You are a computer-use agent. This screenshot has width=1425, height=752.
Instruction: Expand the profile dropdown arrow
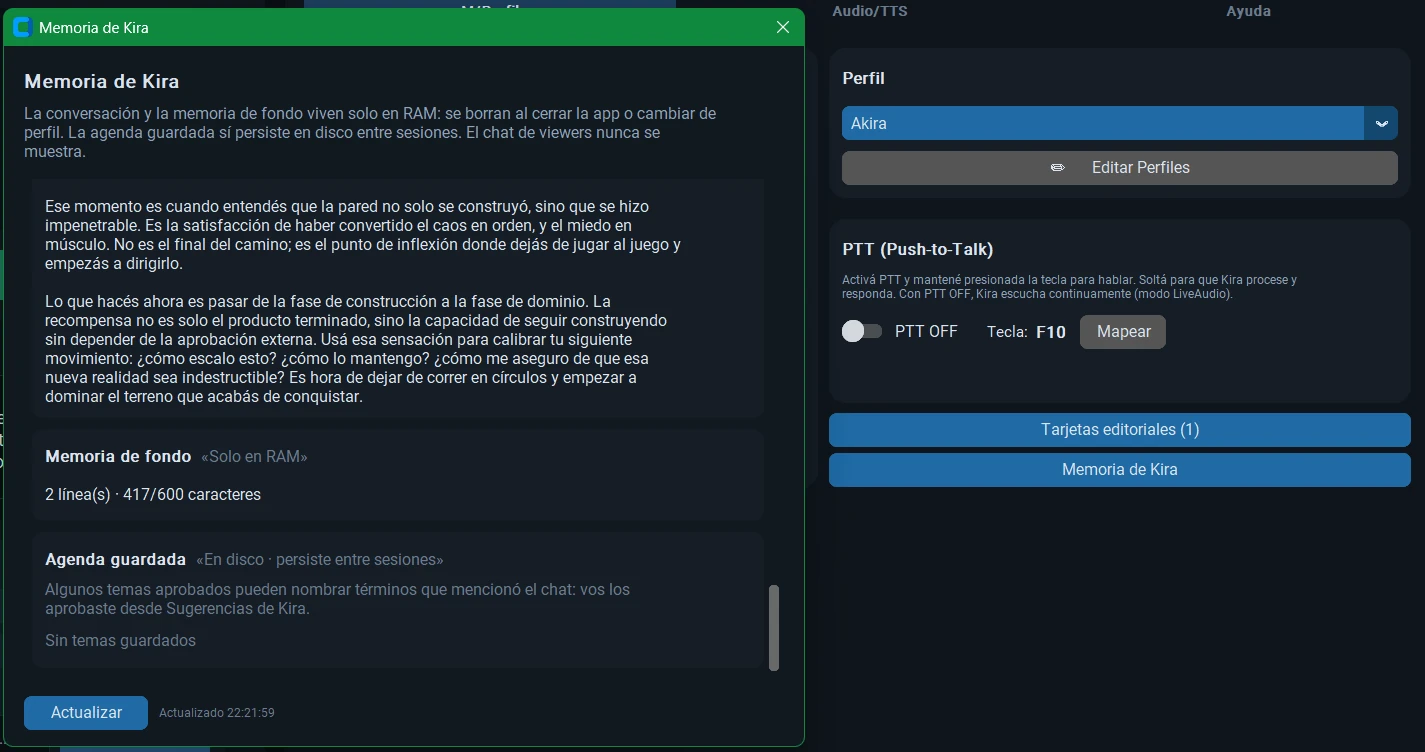pos(1381,123)
